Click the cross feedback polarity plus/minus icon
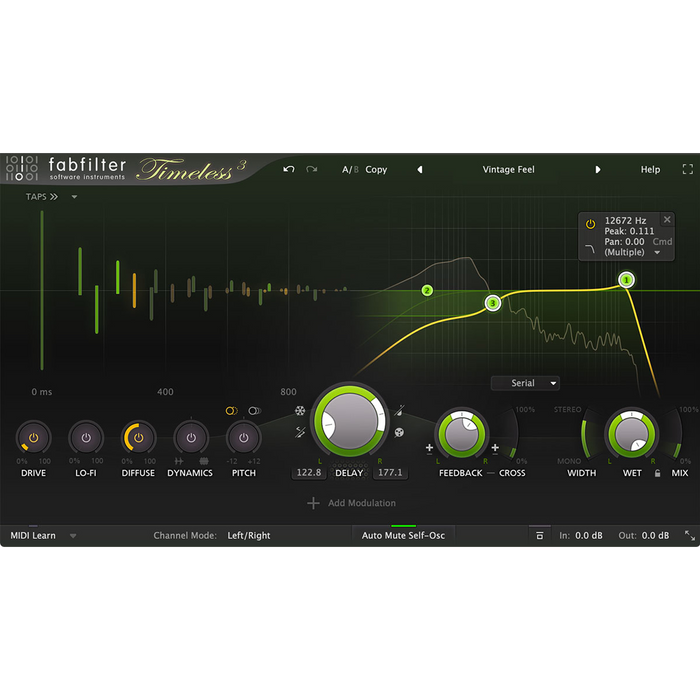700x700 pixels. [x=495, y=448]
